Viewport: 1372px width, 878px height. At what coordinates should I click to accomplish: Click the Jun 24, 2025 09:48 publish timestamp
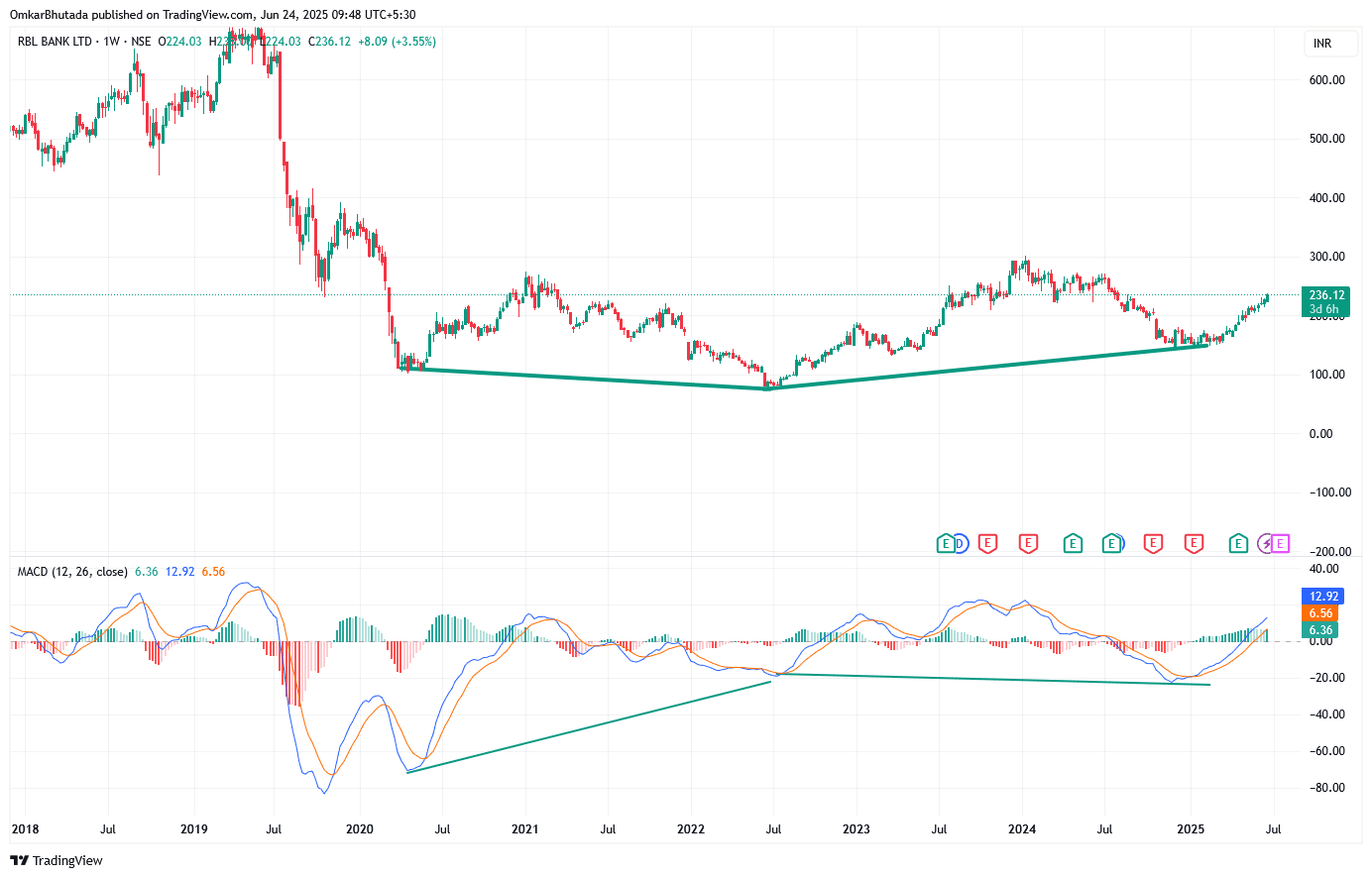click(310, 15)
